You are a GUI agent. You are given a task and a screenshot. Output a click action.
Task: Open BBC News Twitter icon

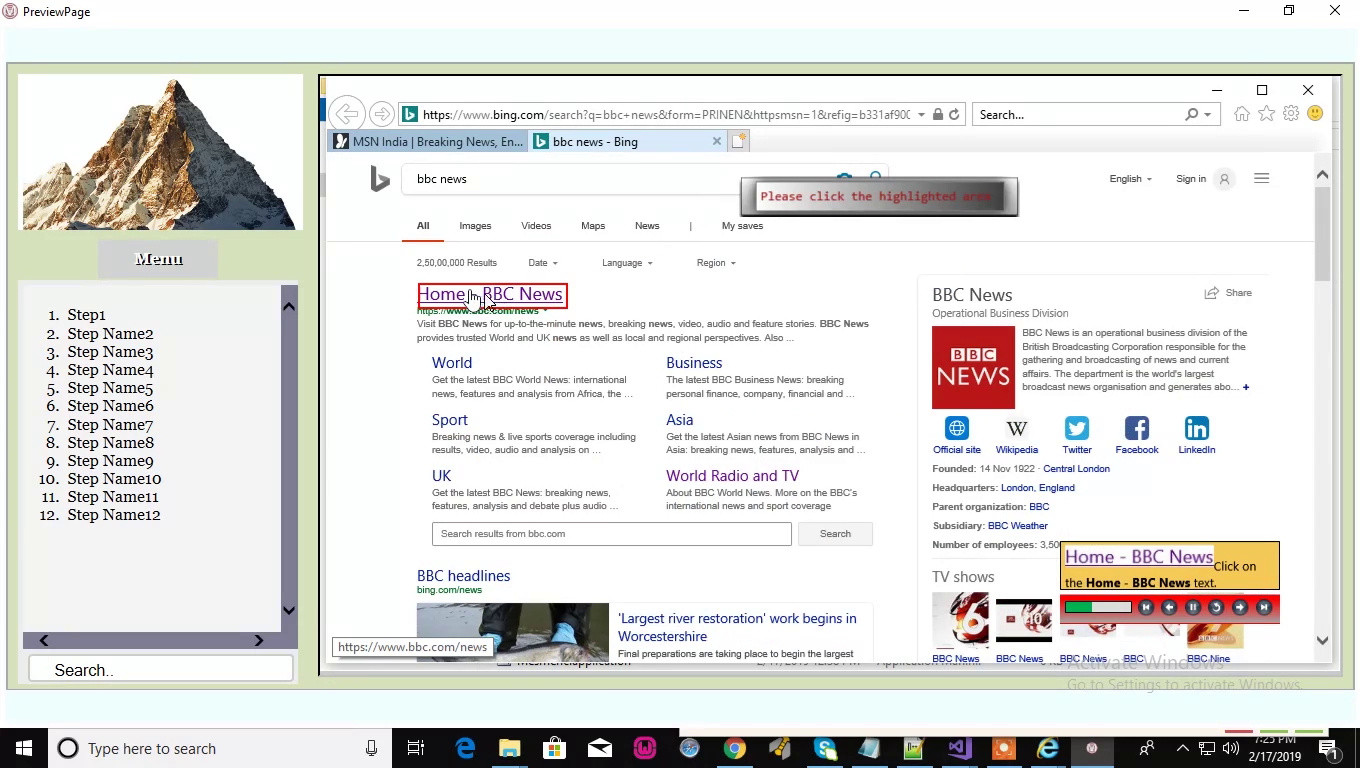(x=1077, y=429)
